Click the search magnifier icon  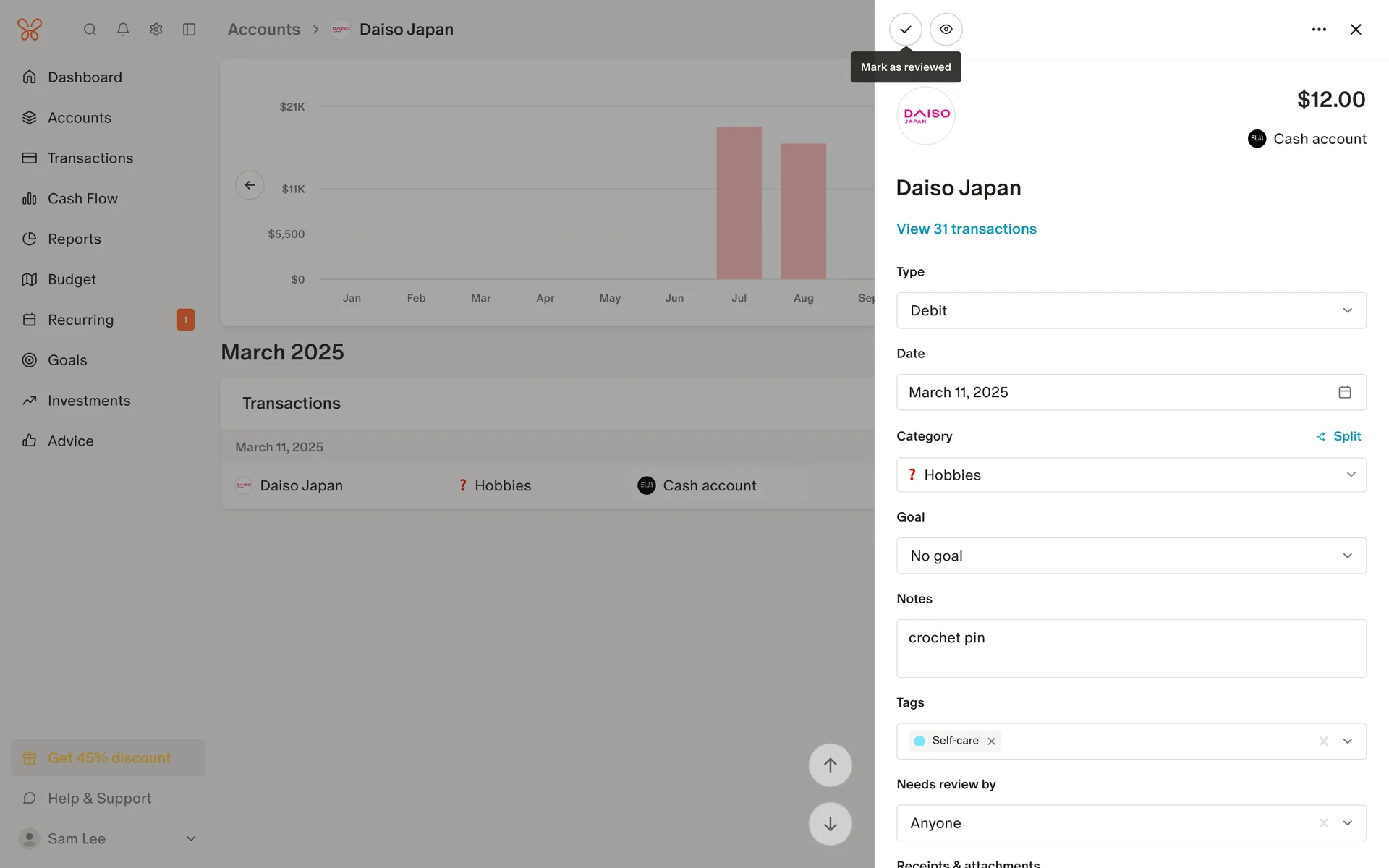[90, 30]
